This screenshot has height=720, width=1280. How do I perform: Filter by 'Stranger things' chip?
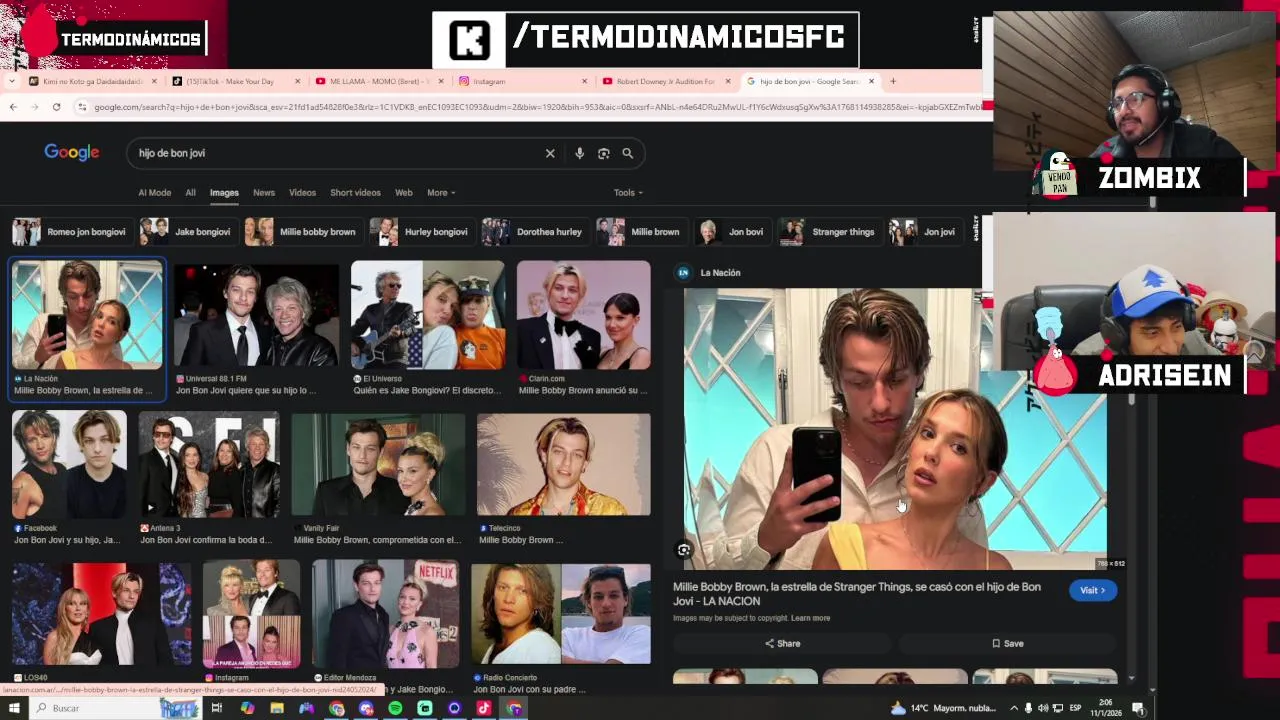828,232
